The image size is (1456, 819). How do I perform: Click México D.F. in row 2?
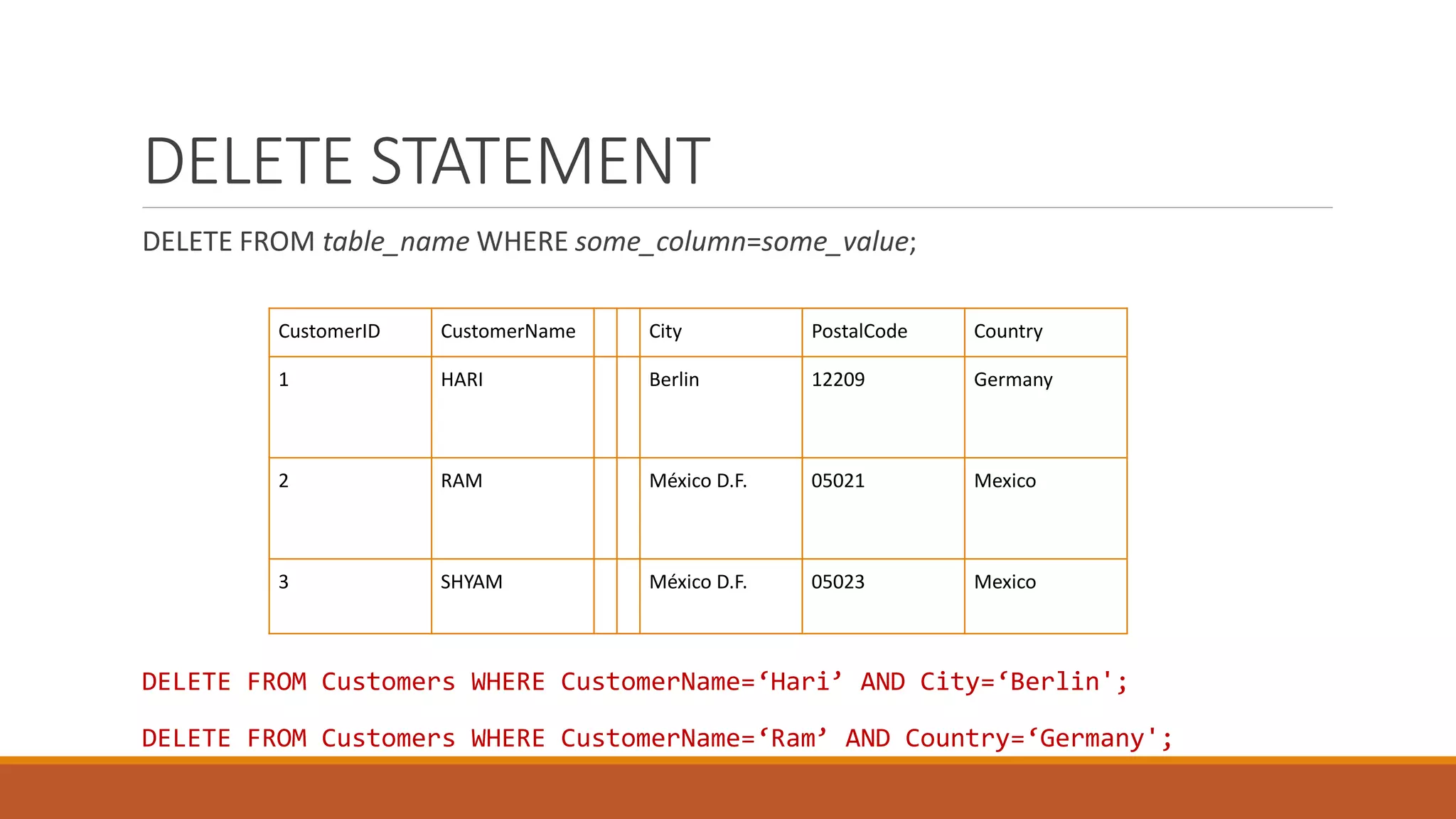[697, 481]
